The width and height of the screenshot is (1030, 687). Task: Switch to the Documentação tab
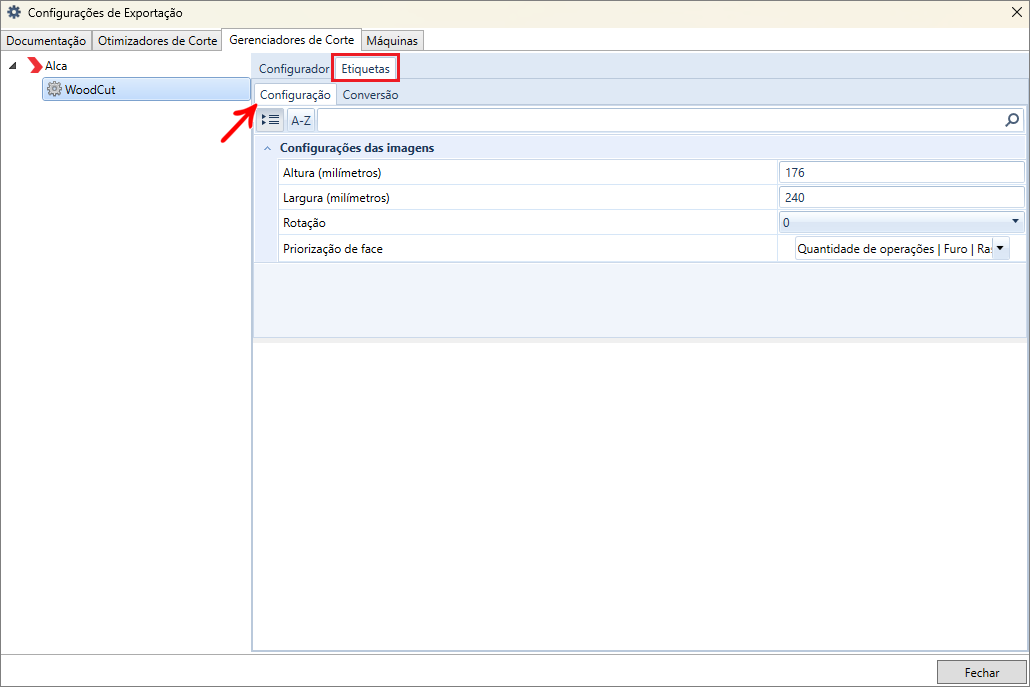pyautogui.click(x=46, y=41)
